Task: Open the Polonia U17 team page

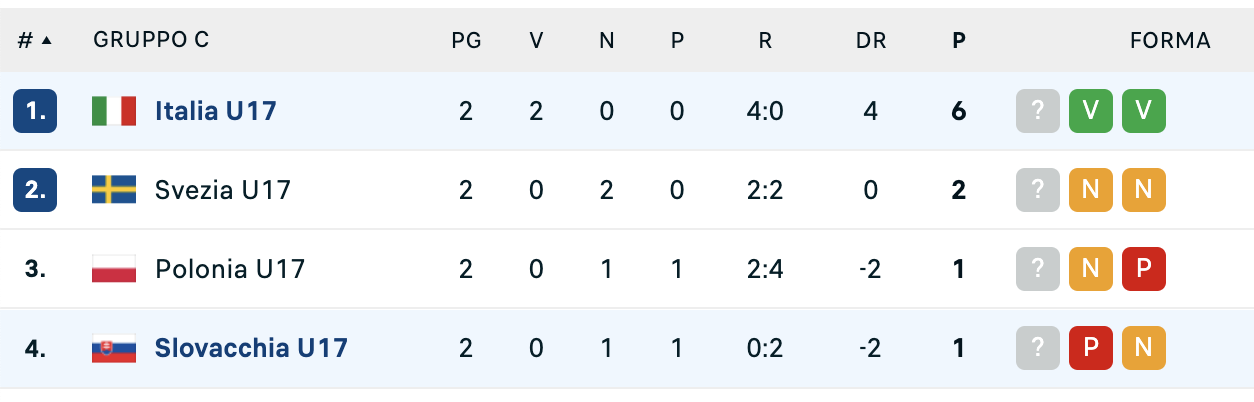Action: [x=229, y=269]
